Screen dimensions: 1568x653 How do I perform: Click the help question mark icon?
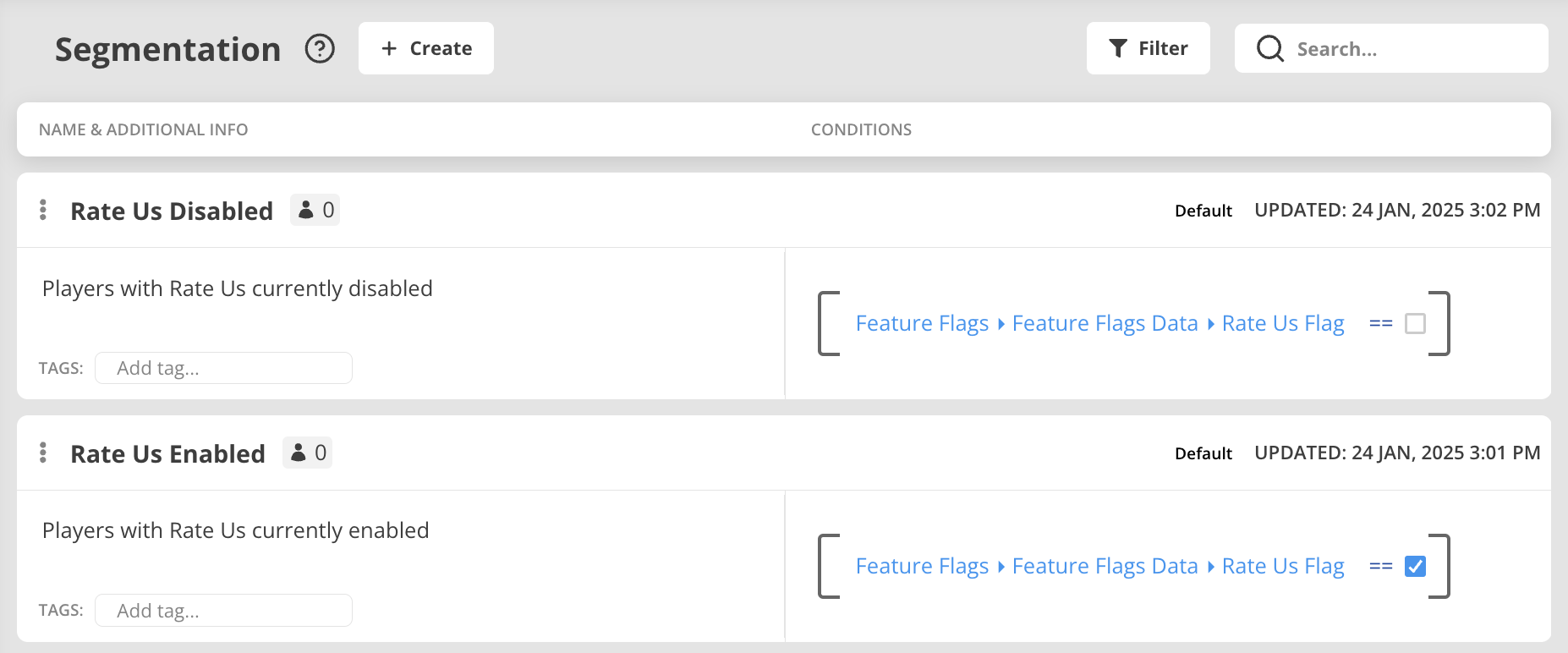point(320,49)
